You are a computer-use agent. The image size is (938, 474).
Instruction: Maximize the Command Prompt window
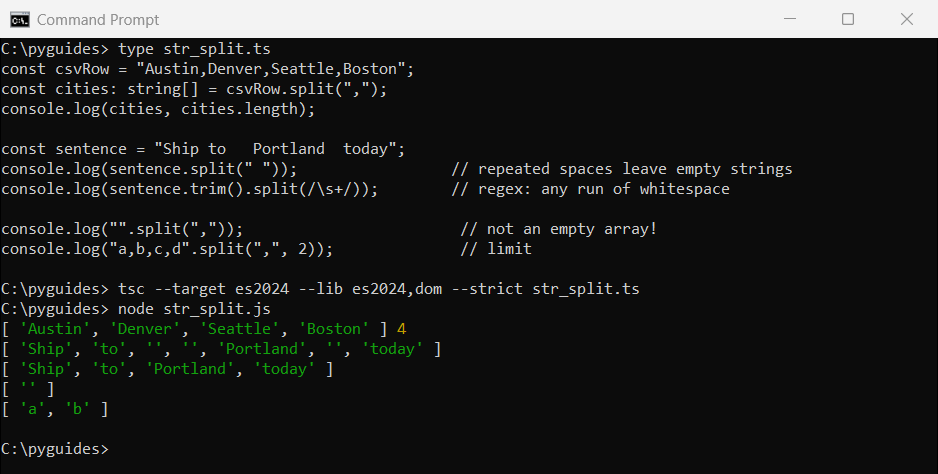click(848, 19)
